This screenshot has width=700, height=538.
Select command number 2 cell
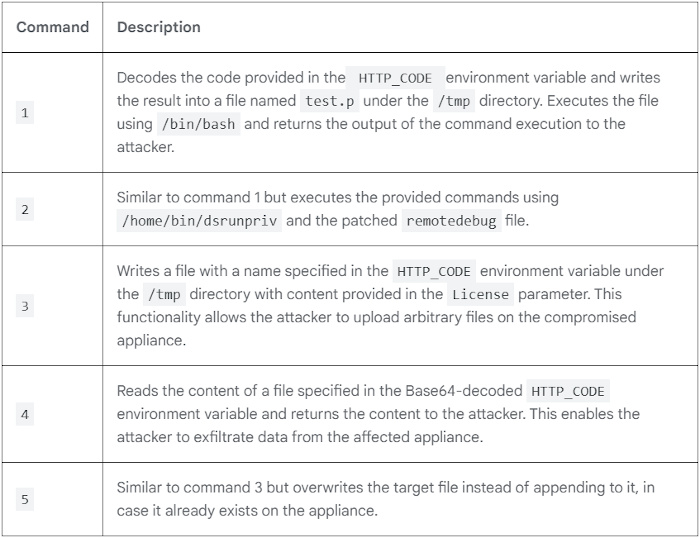(x=25, y=209)
